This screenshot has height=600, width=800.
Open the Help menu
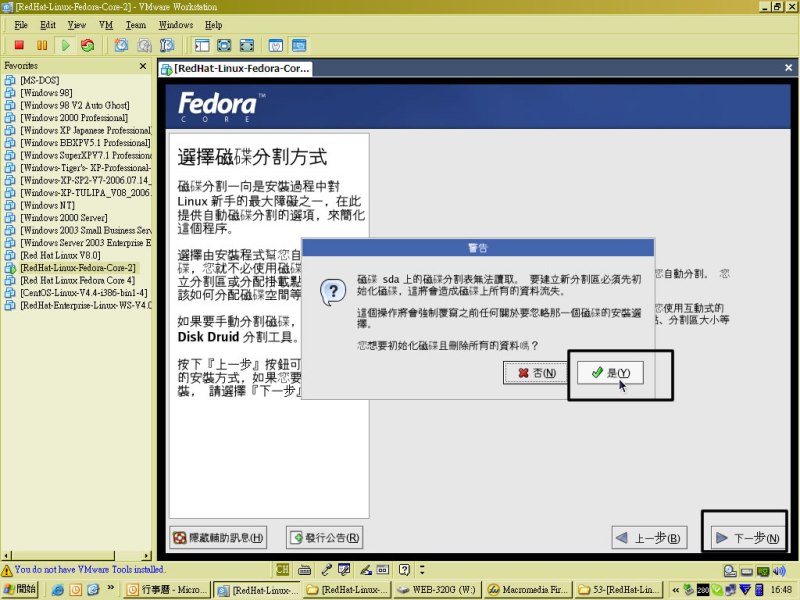click(x=213, y=25)
